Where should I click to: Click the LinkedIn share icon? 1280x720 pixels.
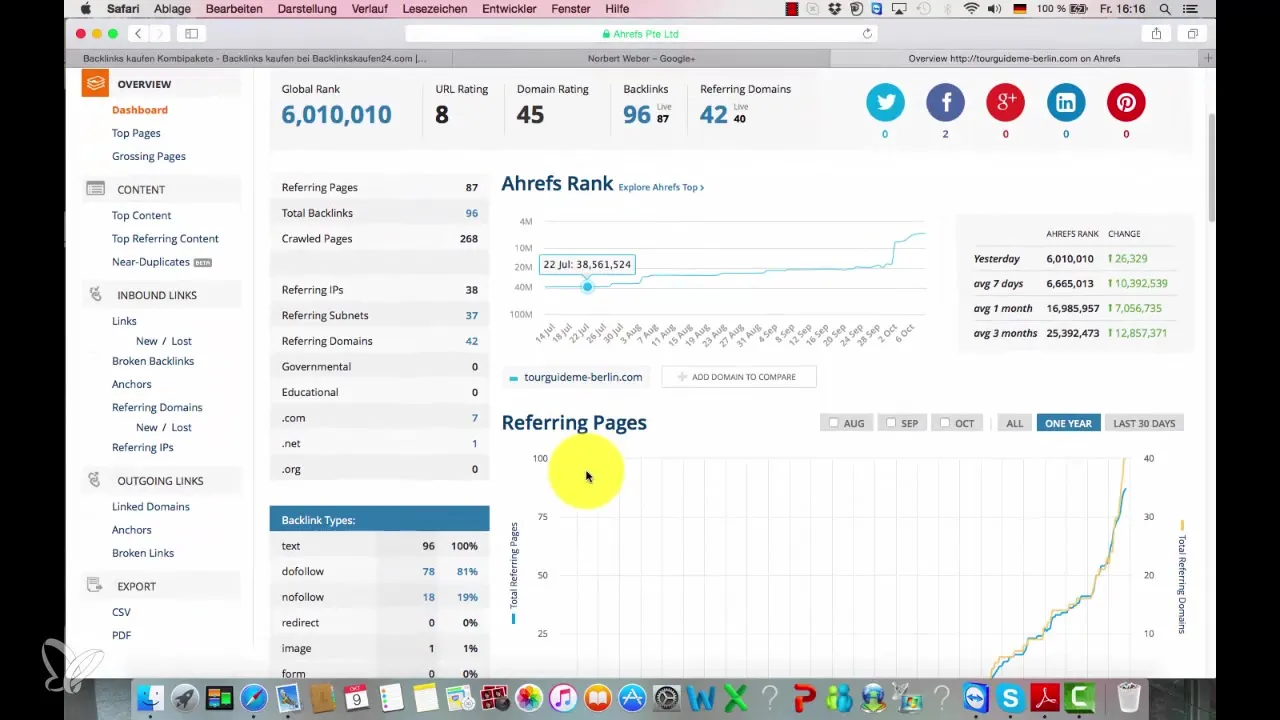tap(1066, 102)
